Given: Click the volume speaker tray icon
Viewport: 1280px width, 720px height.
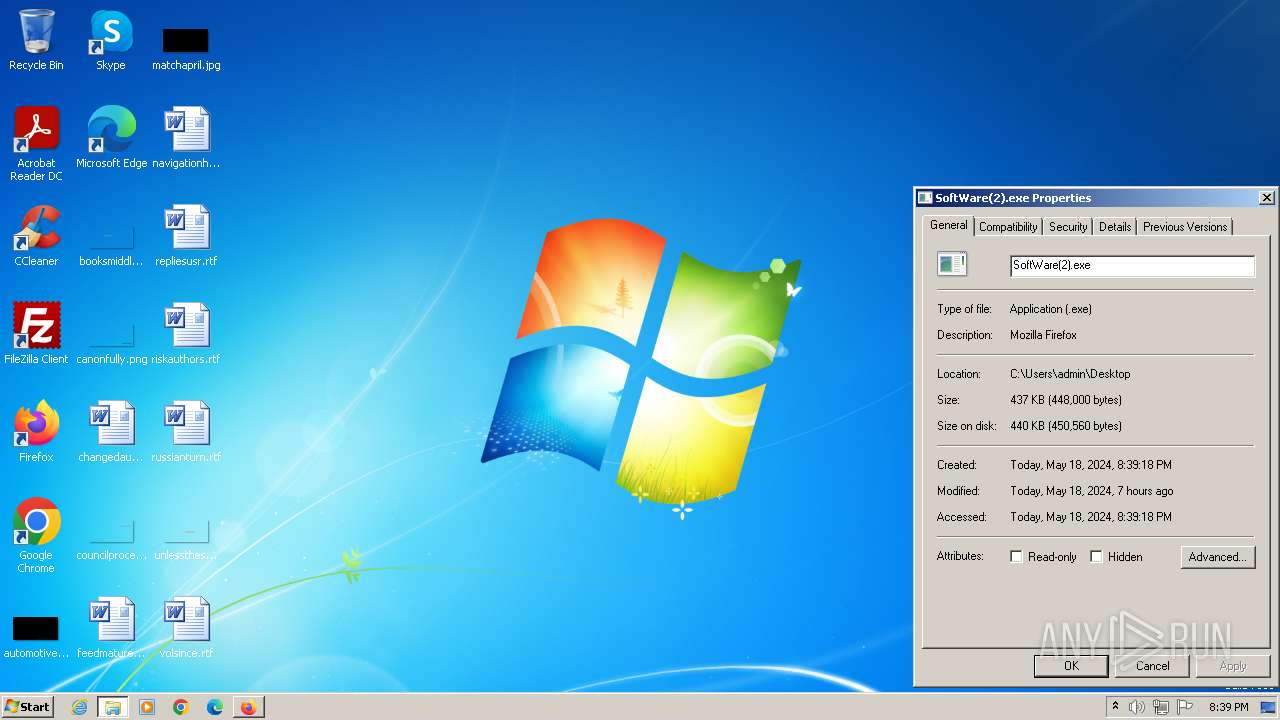Looking at the screenshot, I should click(1137, 707).
